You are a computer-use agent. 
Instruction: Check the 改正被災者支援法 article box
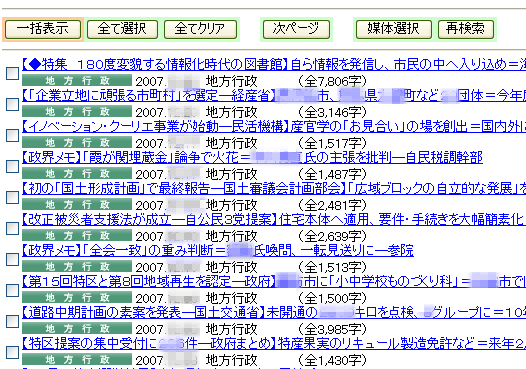[12, 228]
